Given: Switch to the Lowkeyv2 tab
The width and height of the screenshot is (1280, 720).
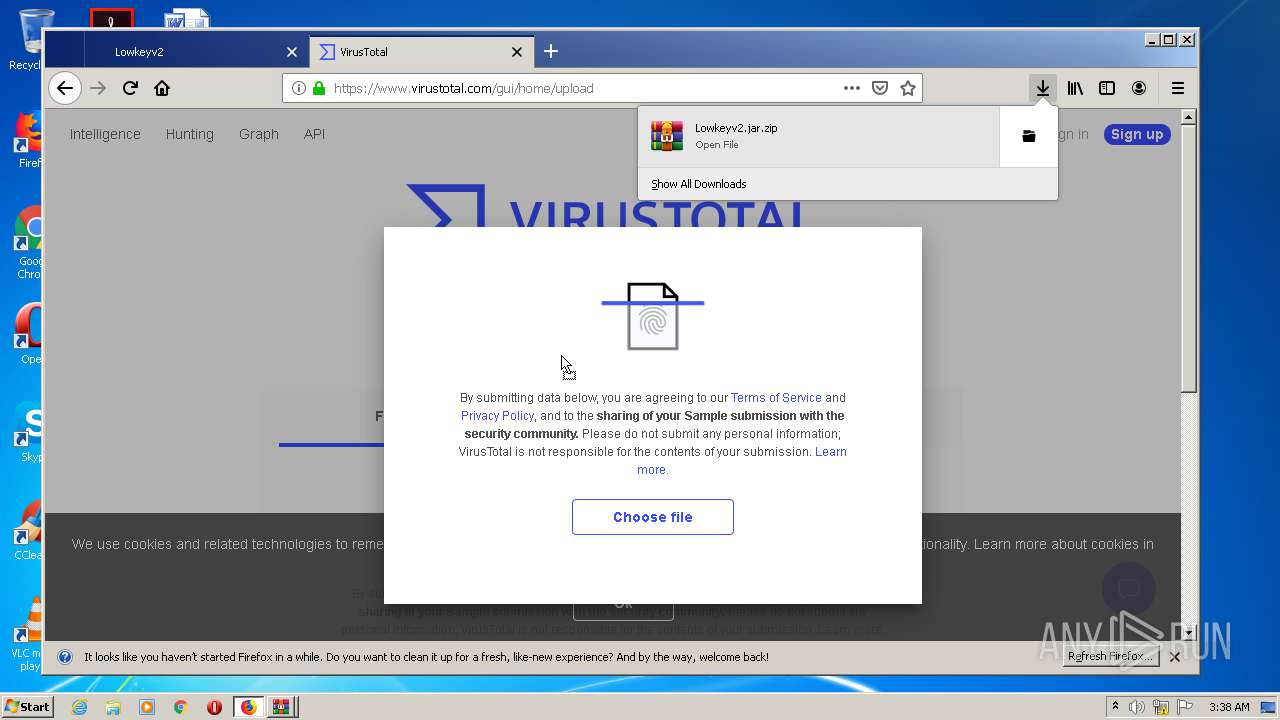Looking at the screenshot, I should click(198, 52).
